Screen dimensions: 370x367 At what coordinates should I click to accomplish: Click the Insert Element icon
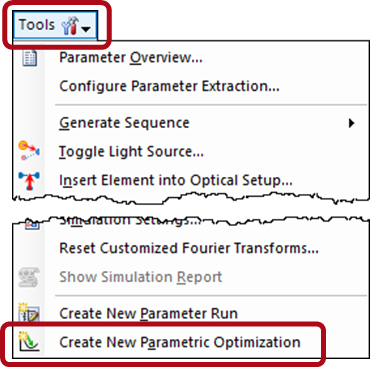pyautogui.click(x=29, y=180)
